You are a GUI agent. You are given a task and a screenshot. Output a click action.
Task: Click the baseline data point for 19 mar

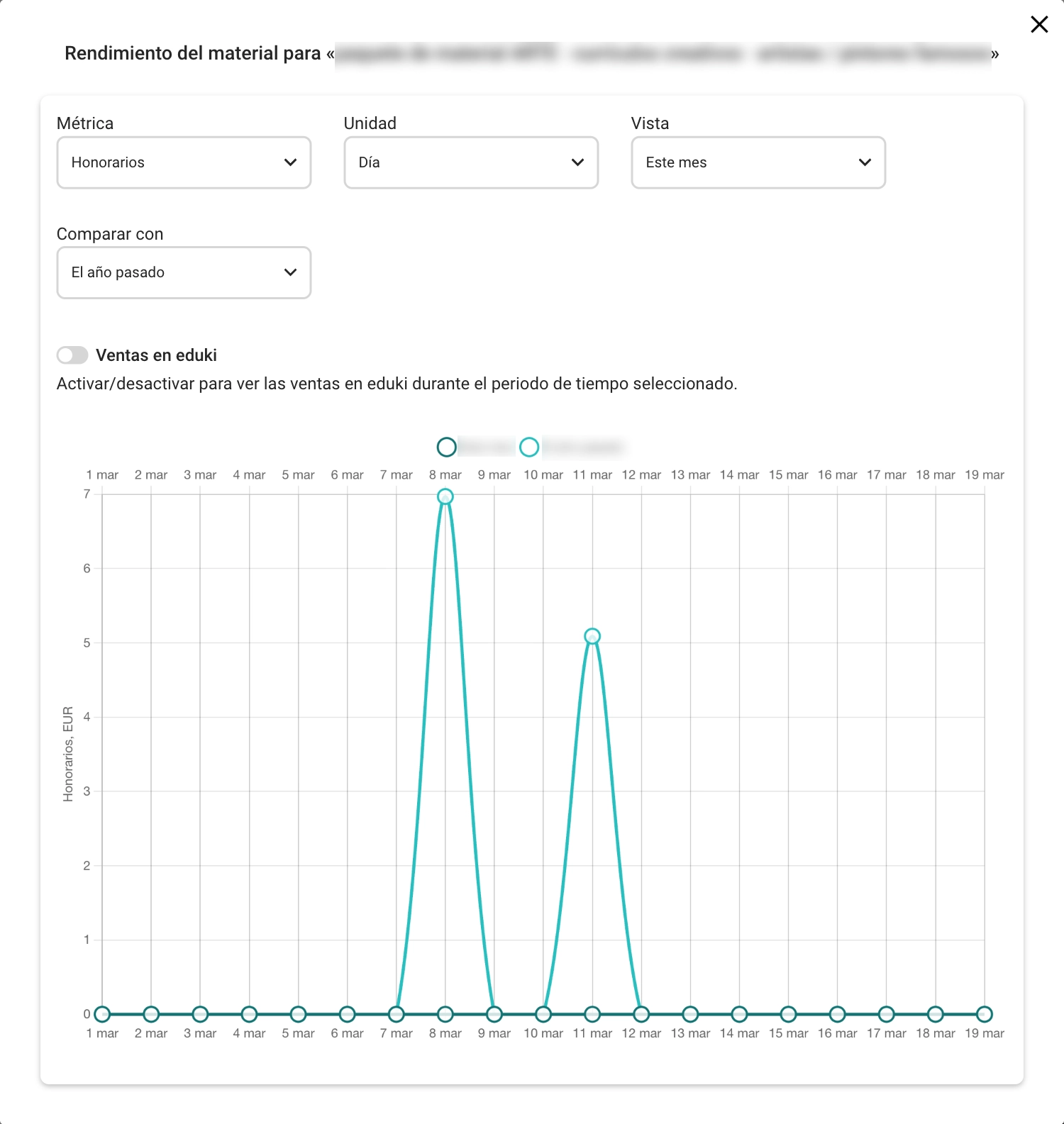(984, 1014)
